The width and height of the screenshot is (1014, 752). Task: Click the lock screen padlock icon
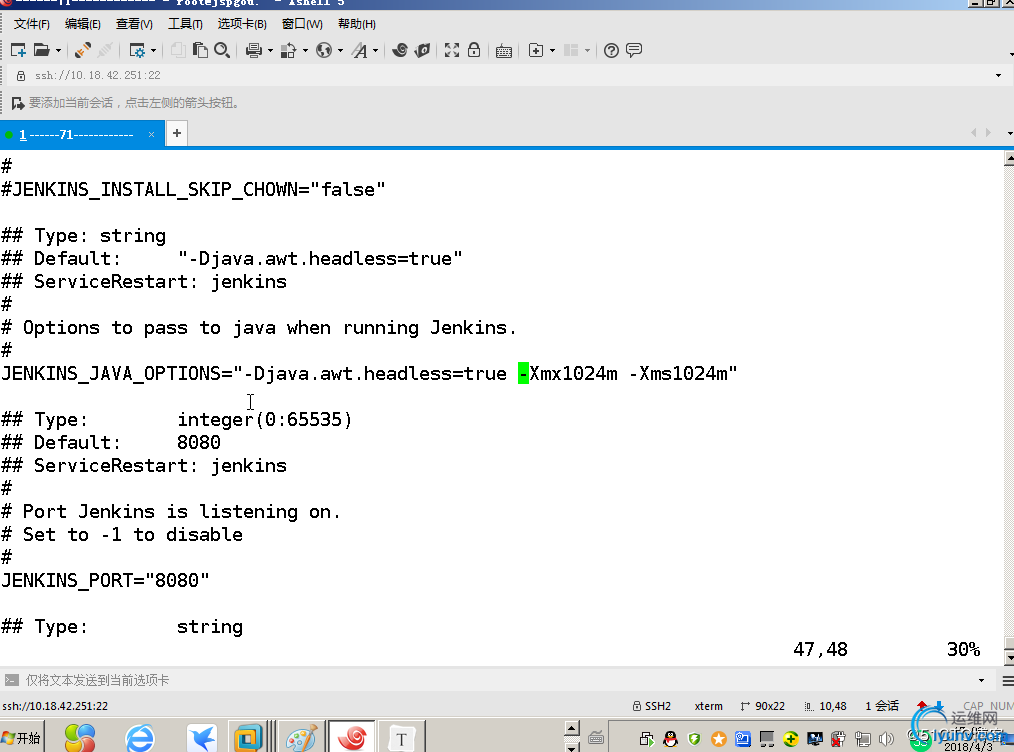tap(474, 50)
